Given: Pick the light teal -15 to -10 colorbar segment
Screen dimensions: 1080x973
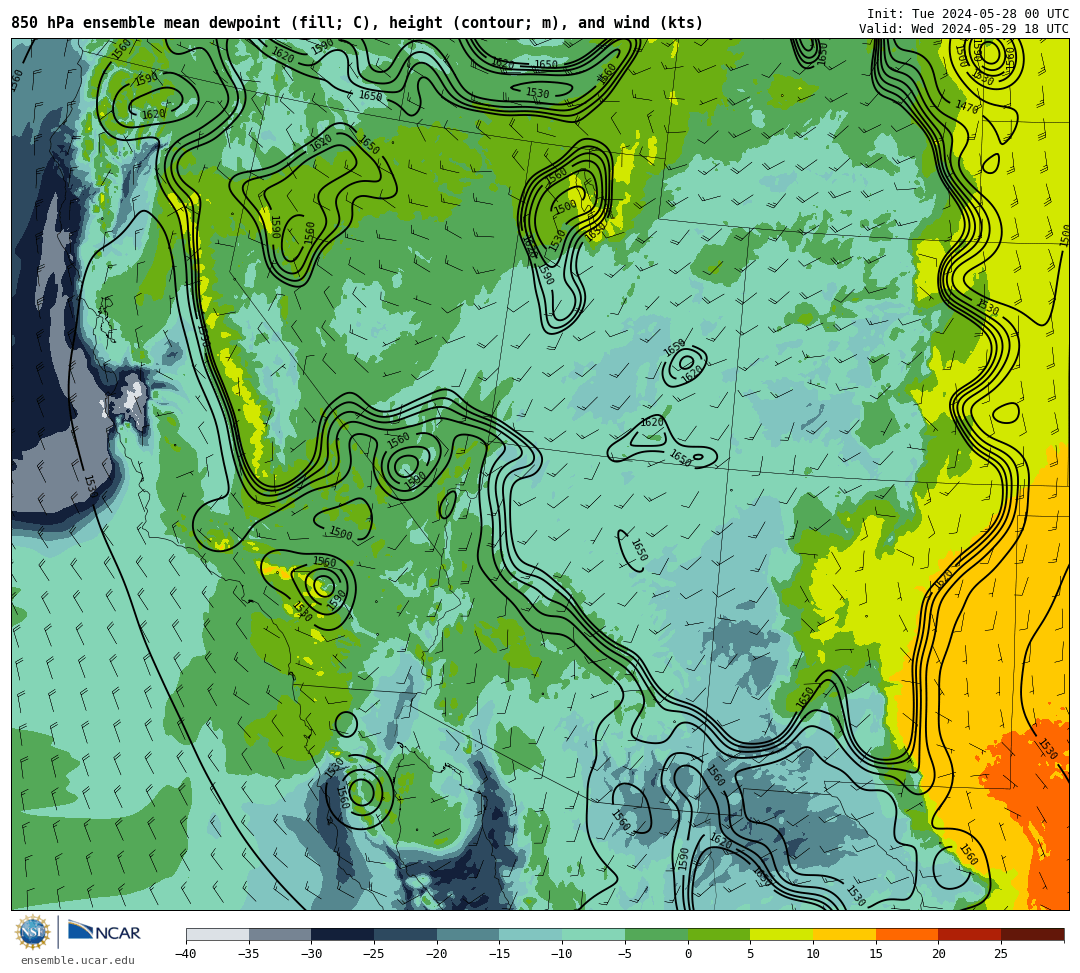Looking at the screenshot, I should point(530,934).
